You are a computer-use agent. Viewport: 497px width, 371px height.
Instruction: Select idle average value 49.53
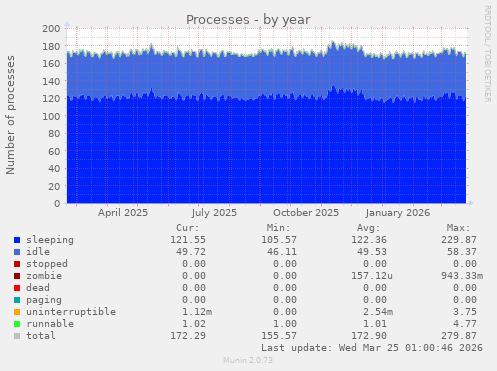tap(372, 252)
